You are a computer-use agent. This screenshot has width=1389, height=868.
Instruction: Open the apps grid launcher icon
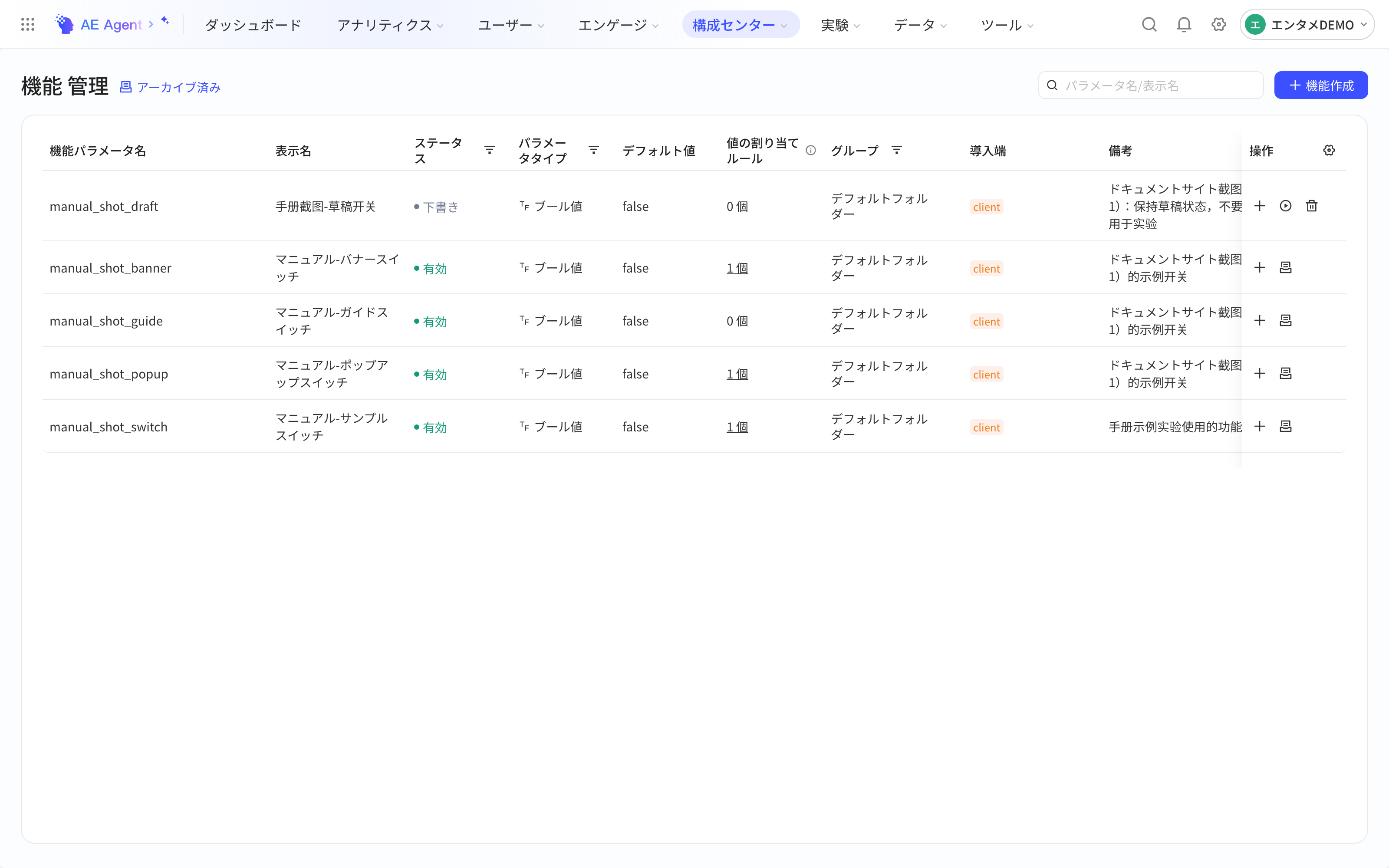(27, 25)
